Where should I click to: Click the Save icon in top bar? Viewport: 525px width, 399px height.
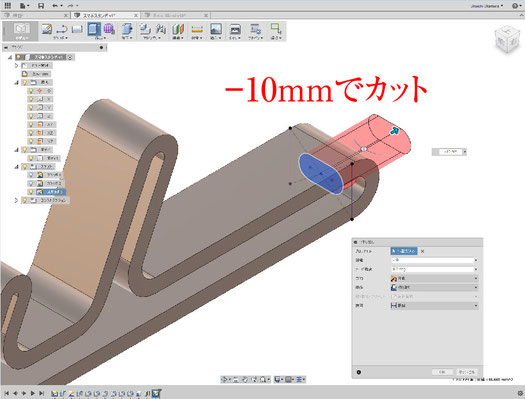[41, 6]
